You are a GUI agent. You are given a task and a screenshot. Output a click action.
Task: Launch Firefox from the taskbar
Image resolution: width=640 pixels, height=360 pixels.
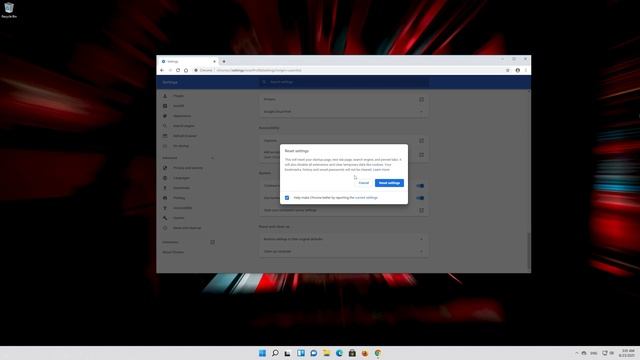pyautogui.click(x=365, y=353)
